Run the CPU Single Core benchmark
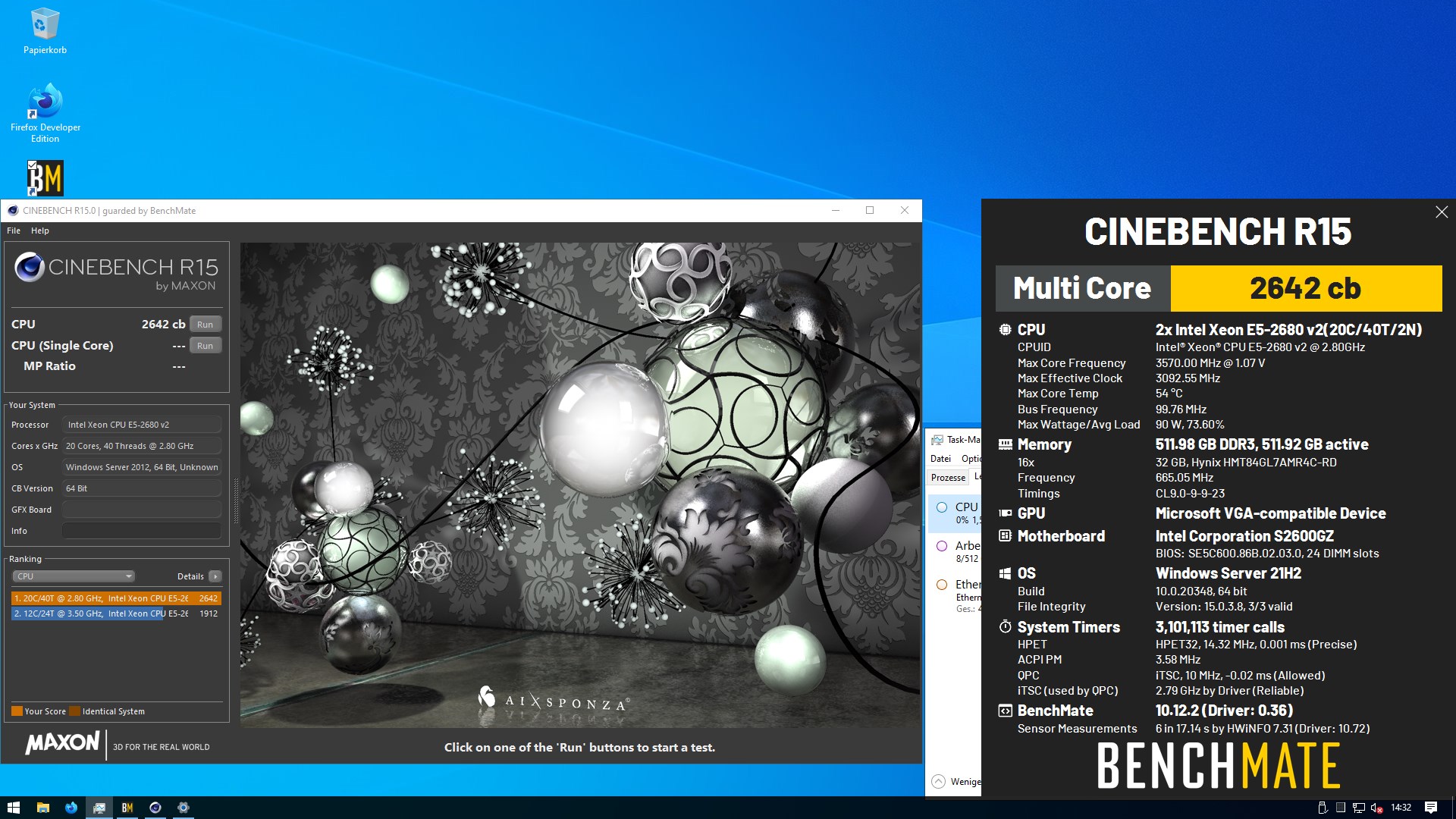 (205, 346)
